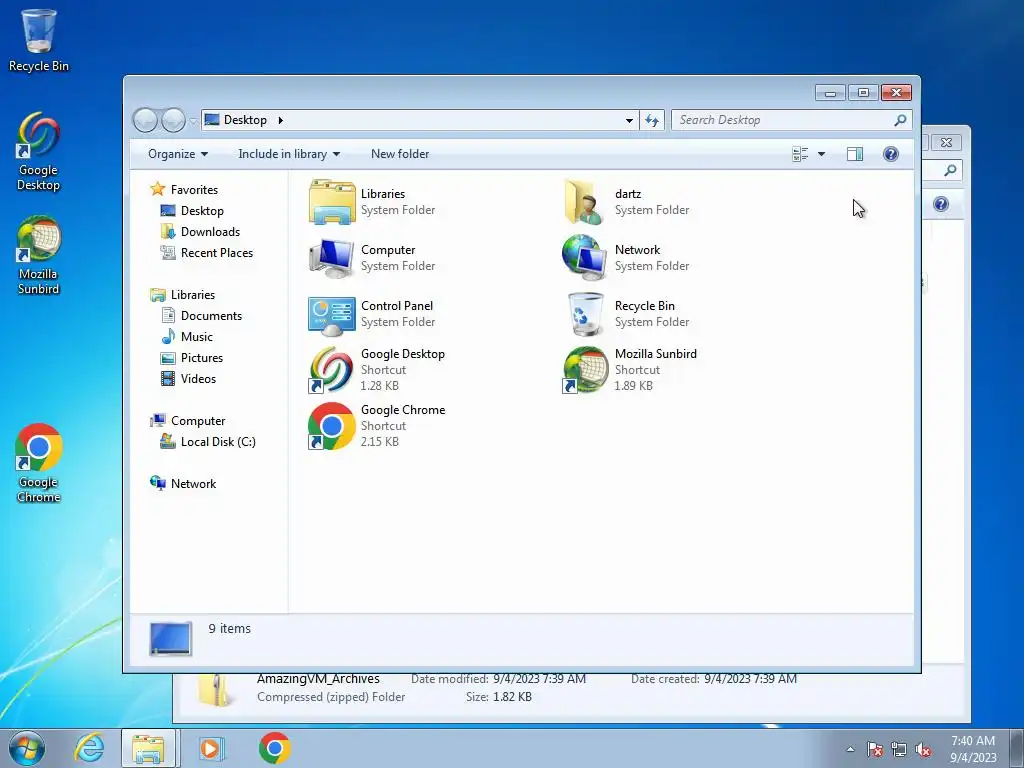The width and height of the screenshot is (1024, 768).
Task: Click the Desktop breadcrumb in address bar
Action: (x=245, y=120)
